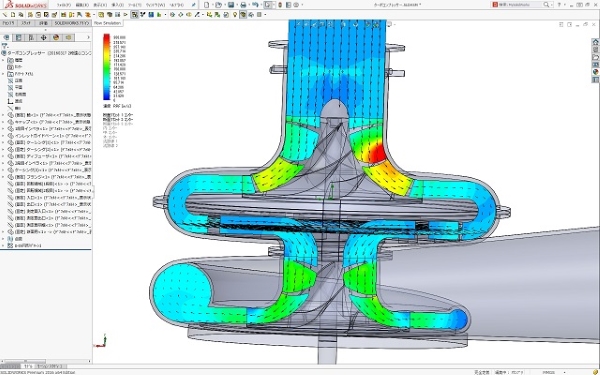Open the FeatureManager design tree tab icon
Screen dimensions: 600x375
point(7,38)
